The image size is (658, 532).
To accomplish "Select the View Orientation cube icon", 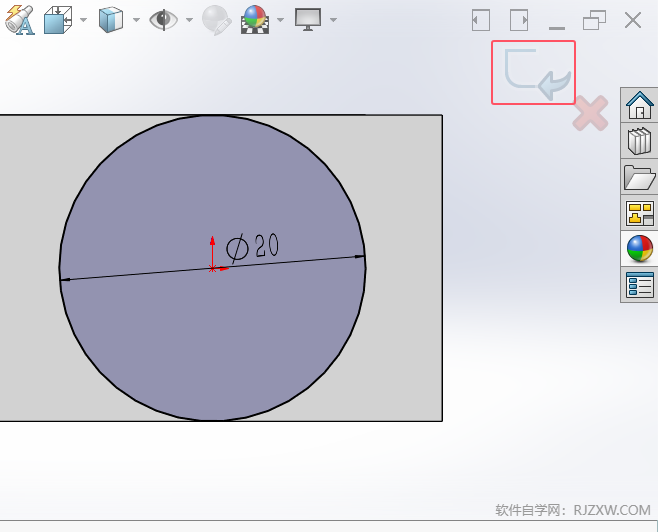I will click(x=58, y=20).
